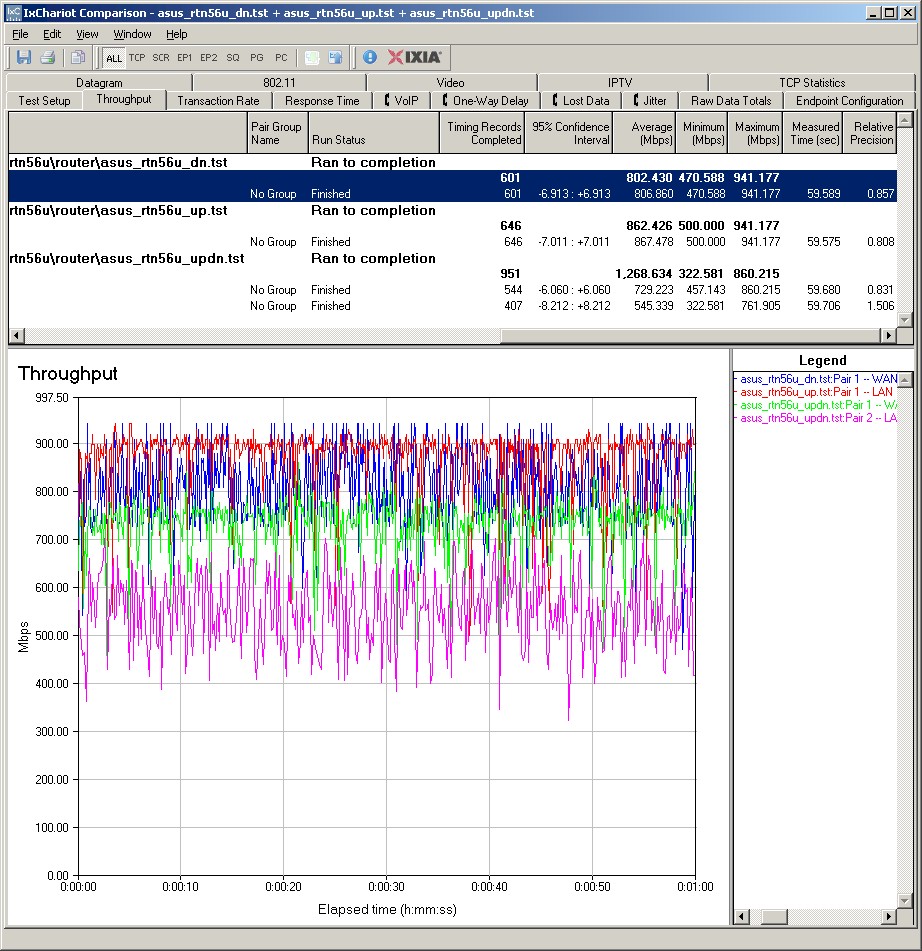922x951 pixels.
Task: Select the asus_rtn56u_up.tst legend entry
Action: pyautogui.click(x=815, y=392)
